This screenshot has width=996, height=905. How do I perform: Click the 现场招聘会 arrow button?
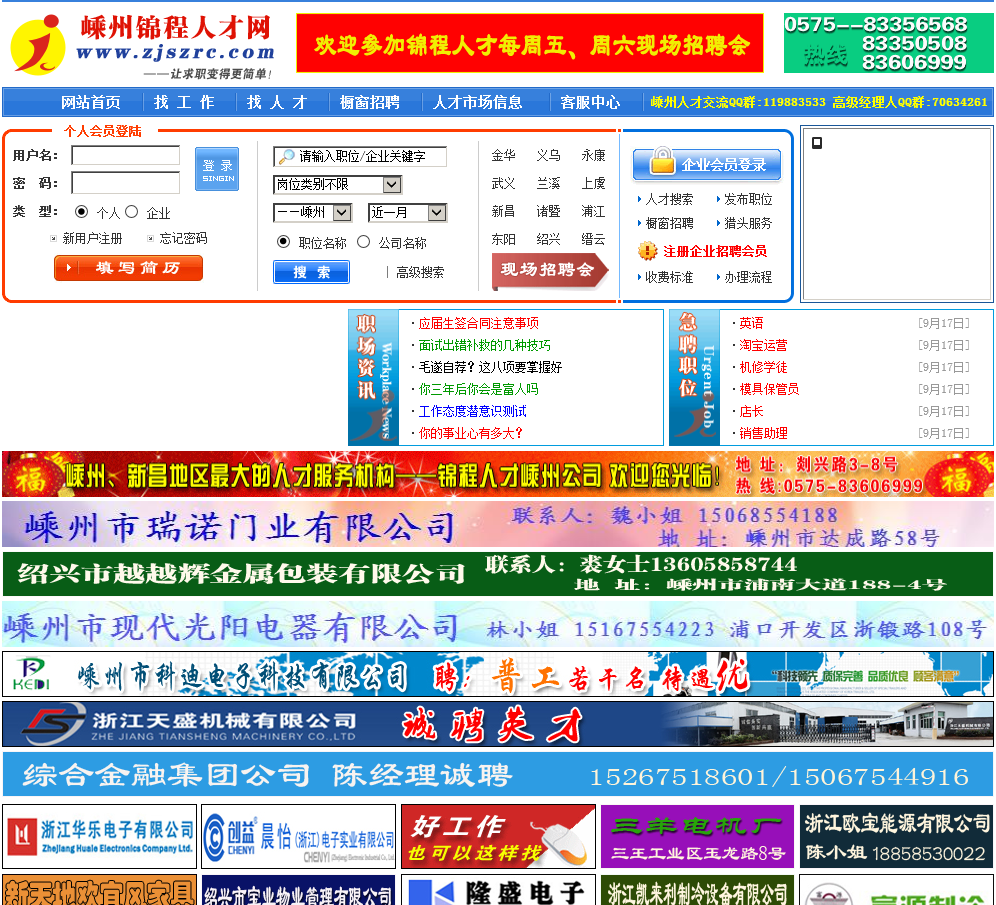coord(549,271)
